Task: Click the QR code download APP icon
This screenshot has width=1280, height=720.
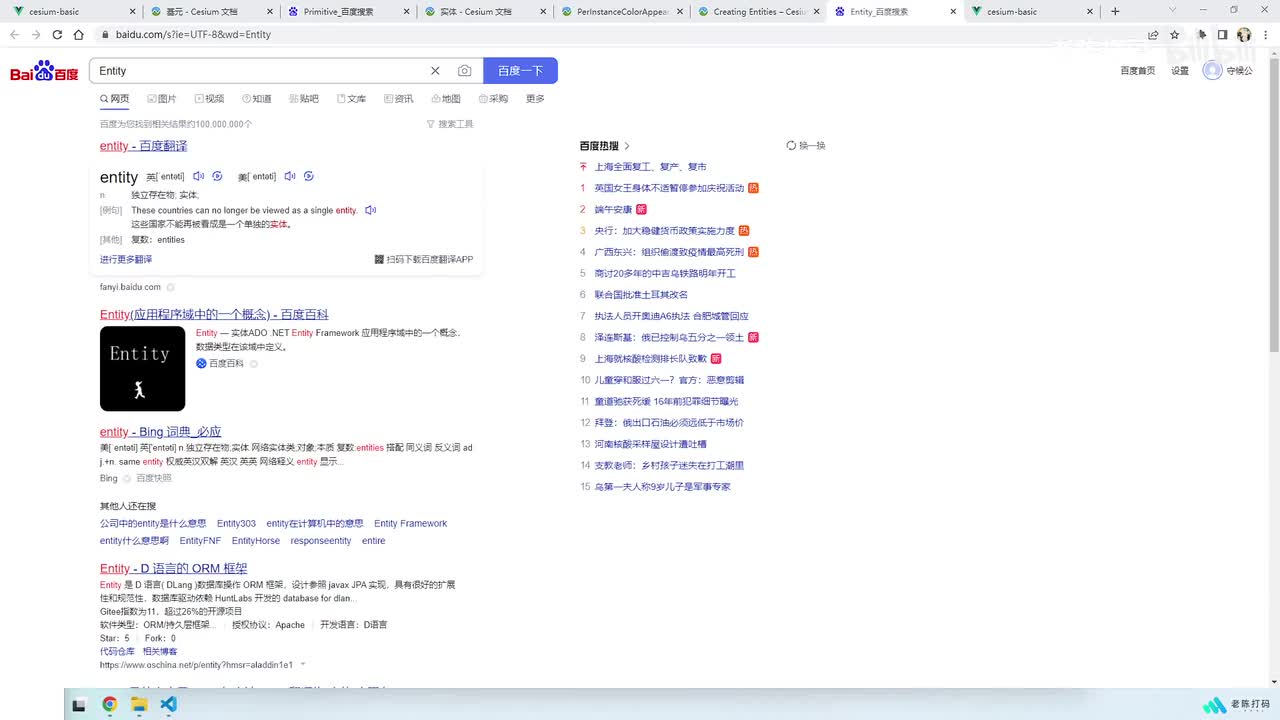Action: click(379, 259)
